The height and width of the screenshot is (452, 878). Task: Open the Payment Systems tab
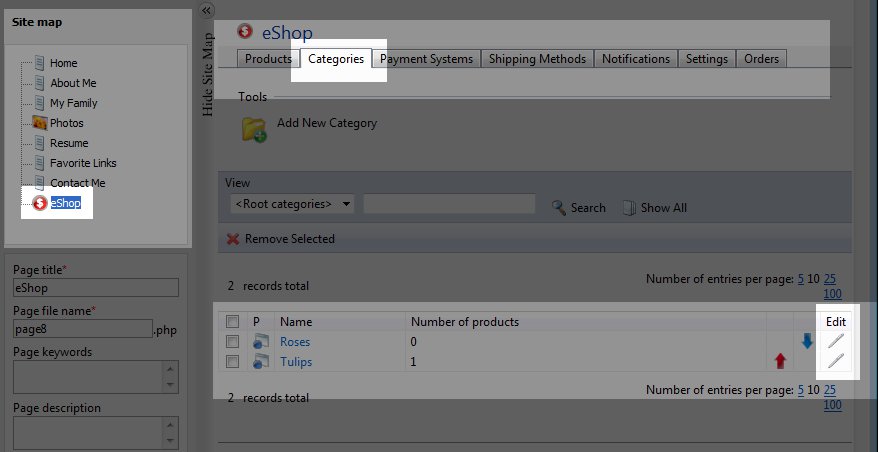pos(426,59)
